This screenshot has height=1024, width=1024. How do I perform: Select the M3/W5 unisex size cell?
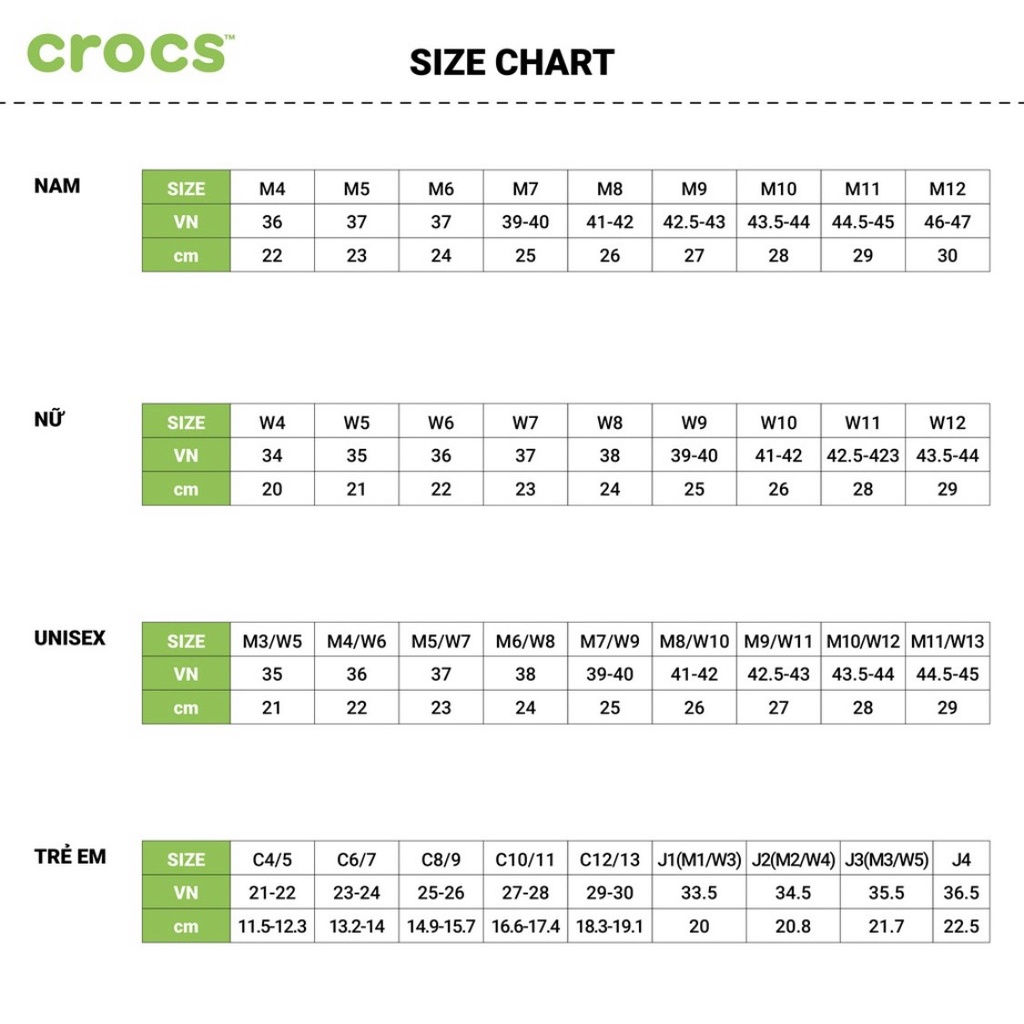point(272,641)
